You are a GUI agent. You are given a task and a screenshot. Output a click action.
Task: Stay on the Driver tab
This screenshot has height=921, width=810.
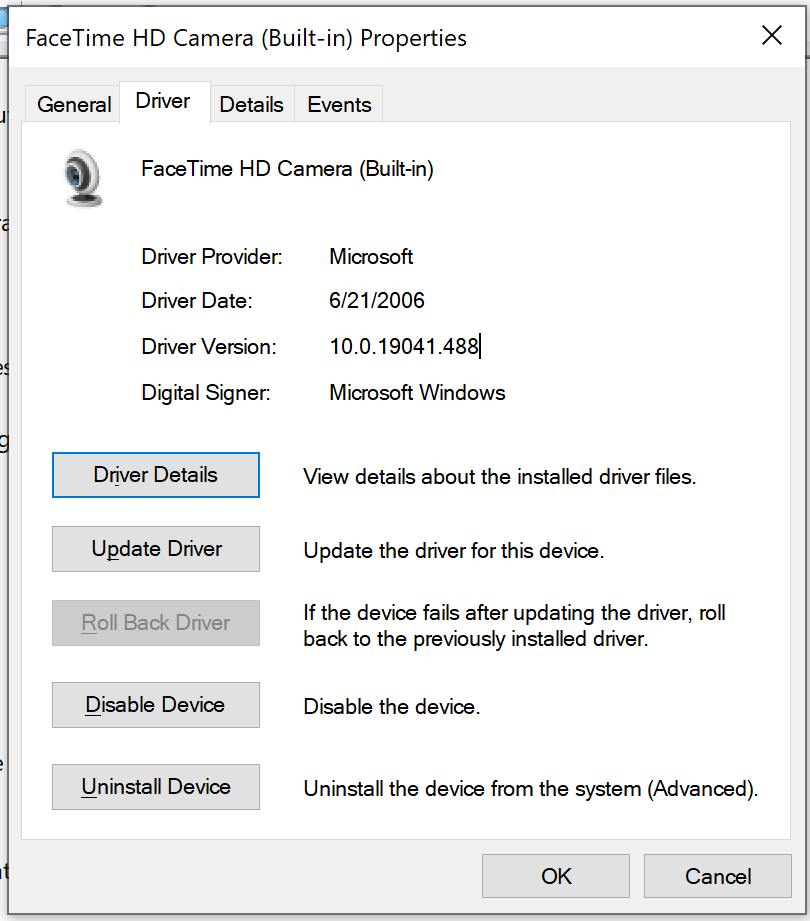tap(163, 100)
